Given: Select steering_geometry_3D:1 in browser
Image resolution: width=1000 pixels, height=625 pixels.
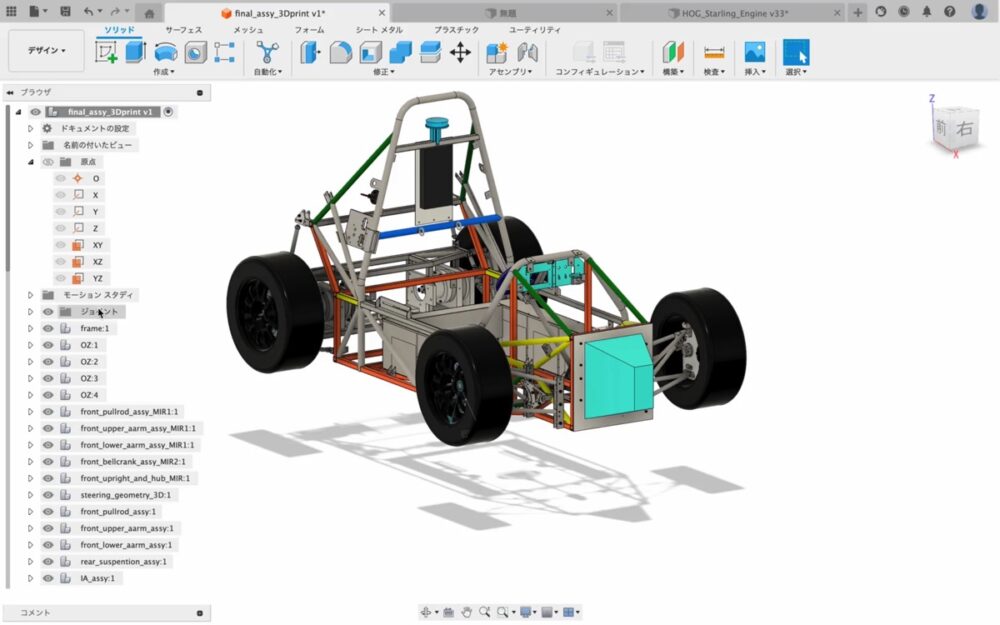Looking at the screenshot, I should click(x=126, y=495).
